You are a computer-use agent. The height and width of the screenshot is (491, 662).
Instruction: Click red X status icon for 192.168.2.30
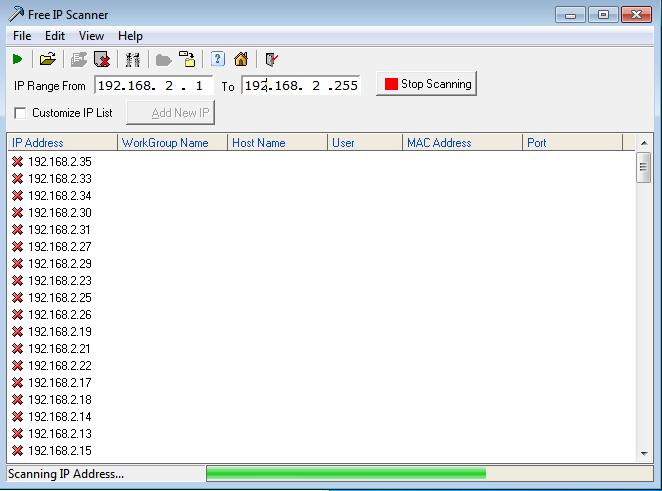17,213
